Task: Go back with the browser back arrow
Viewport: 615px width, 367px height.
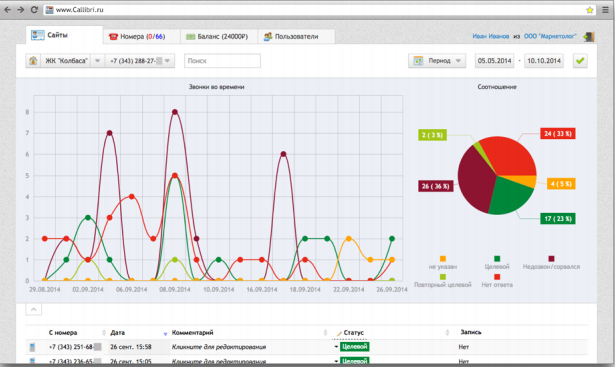Action: (7, 10)
